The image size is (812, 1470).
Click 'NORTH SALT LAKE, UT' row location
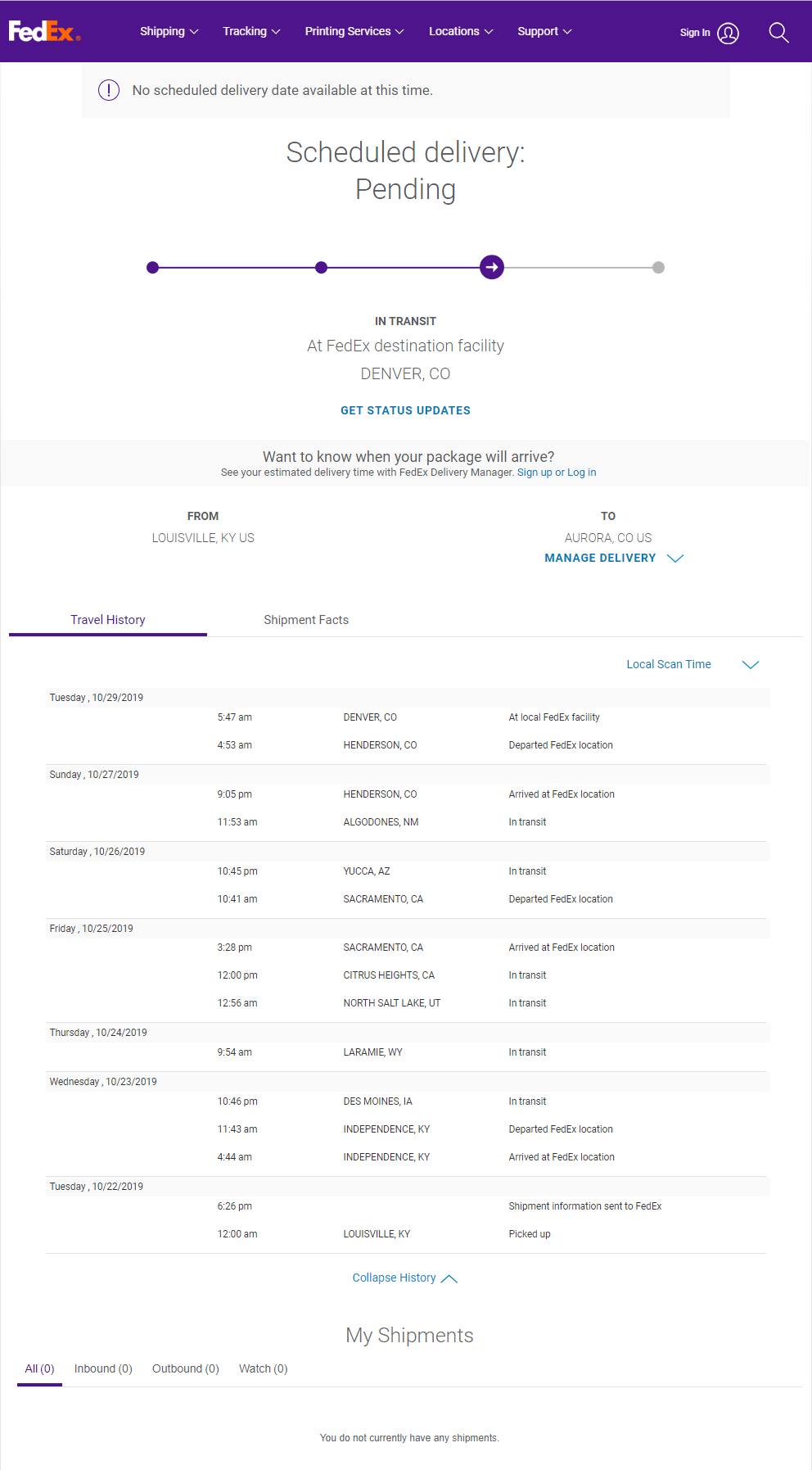tap(392, 1003)
